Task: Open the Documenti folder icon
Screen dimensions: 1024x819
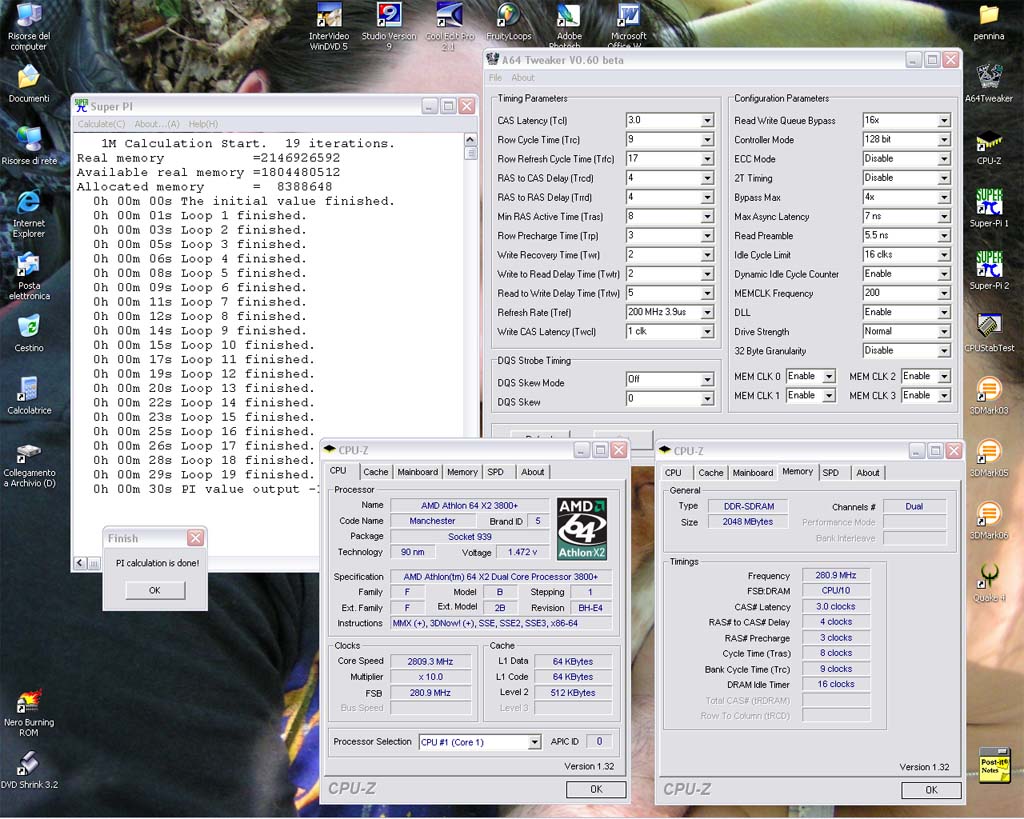Action: point(29,85)
